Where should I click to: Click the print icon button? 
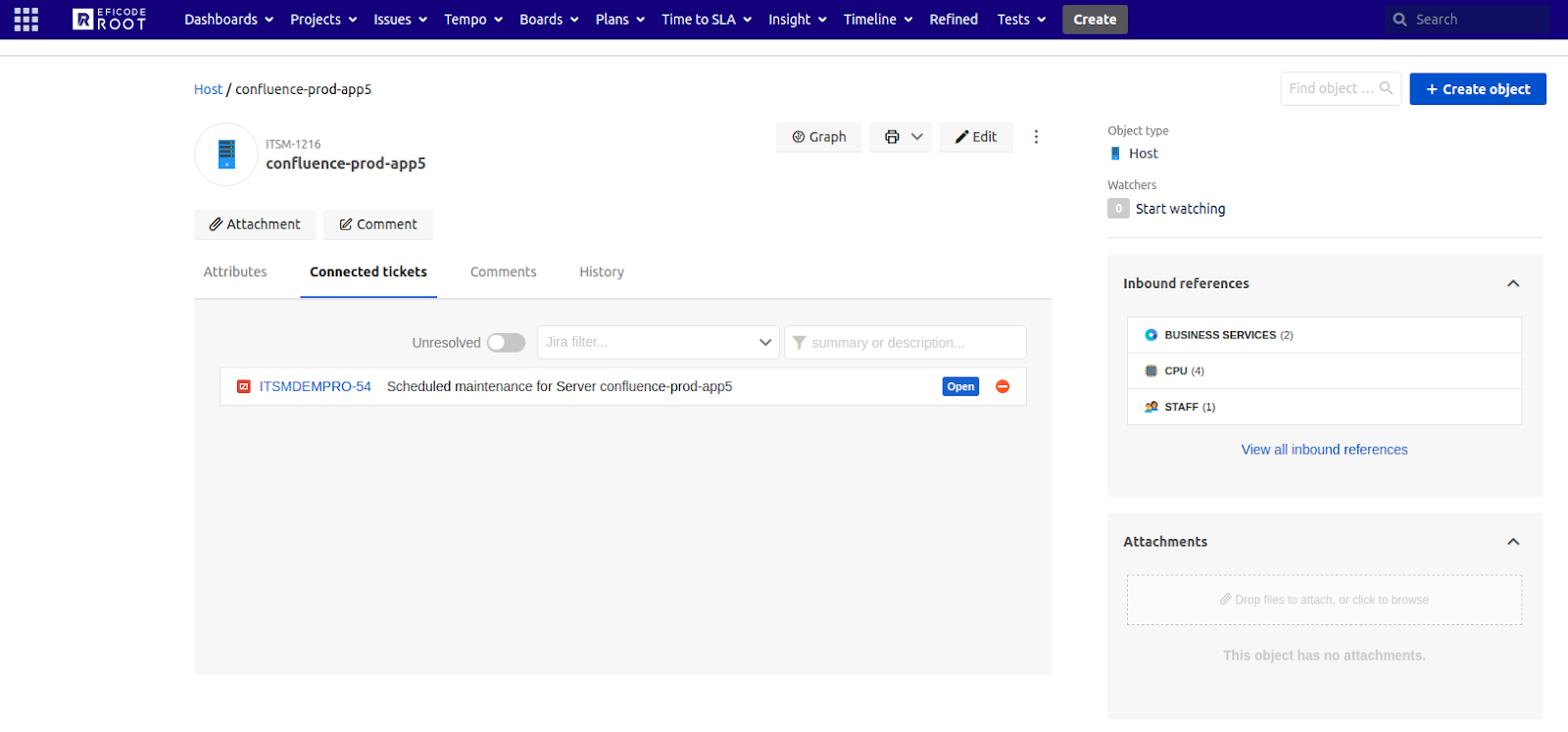point(892,137)
